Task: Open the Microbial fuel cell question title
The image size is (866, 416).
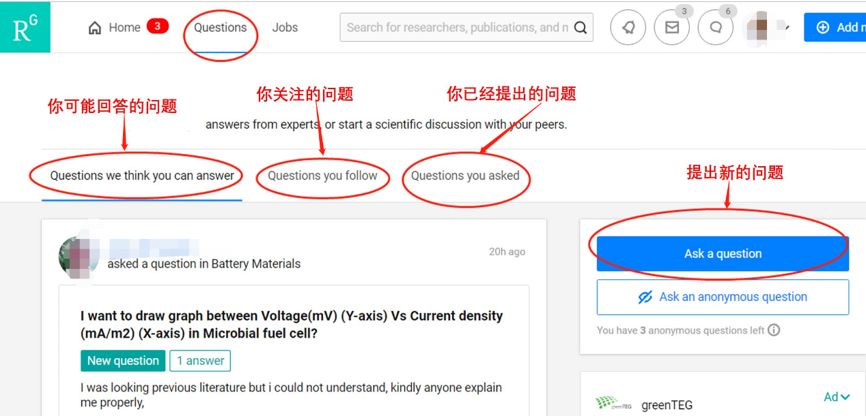Action: point(292,325)
